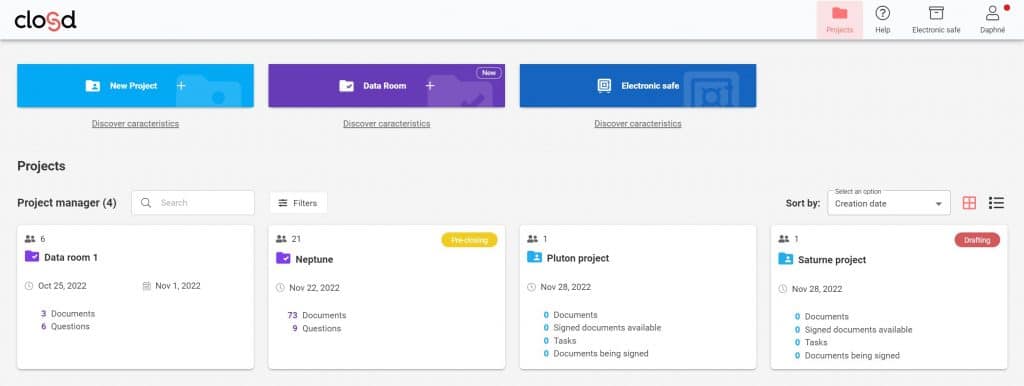Open Discover caracteristics under Data Room

387,123
